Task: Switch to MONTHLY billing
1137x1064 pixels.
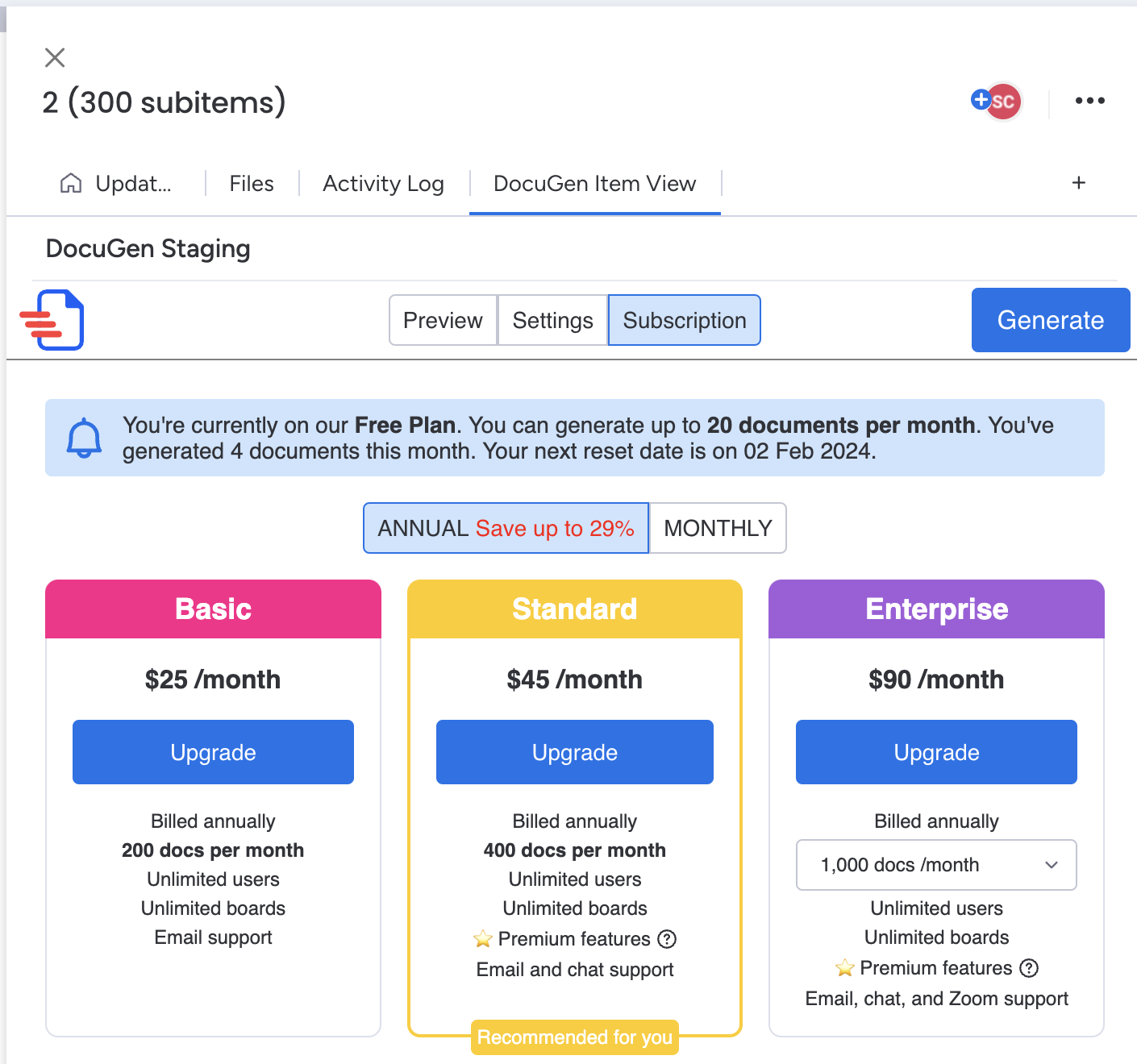Action: coord(718,528)
